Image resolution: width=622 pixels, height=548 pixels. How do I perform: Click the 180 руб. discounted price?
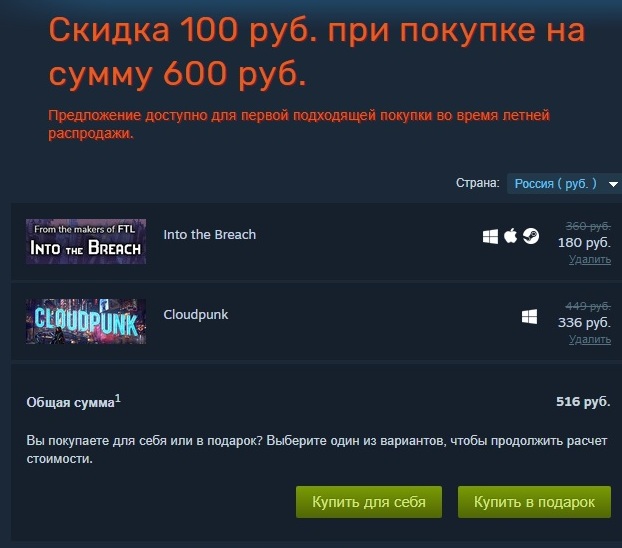tap(584, 242)
